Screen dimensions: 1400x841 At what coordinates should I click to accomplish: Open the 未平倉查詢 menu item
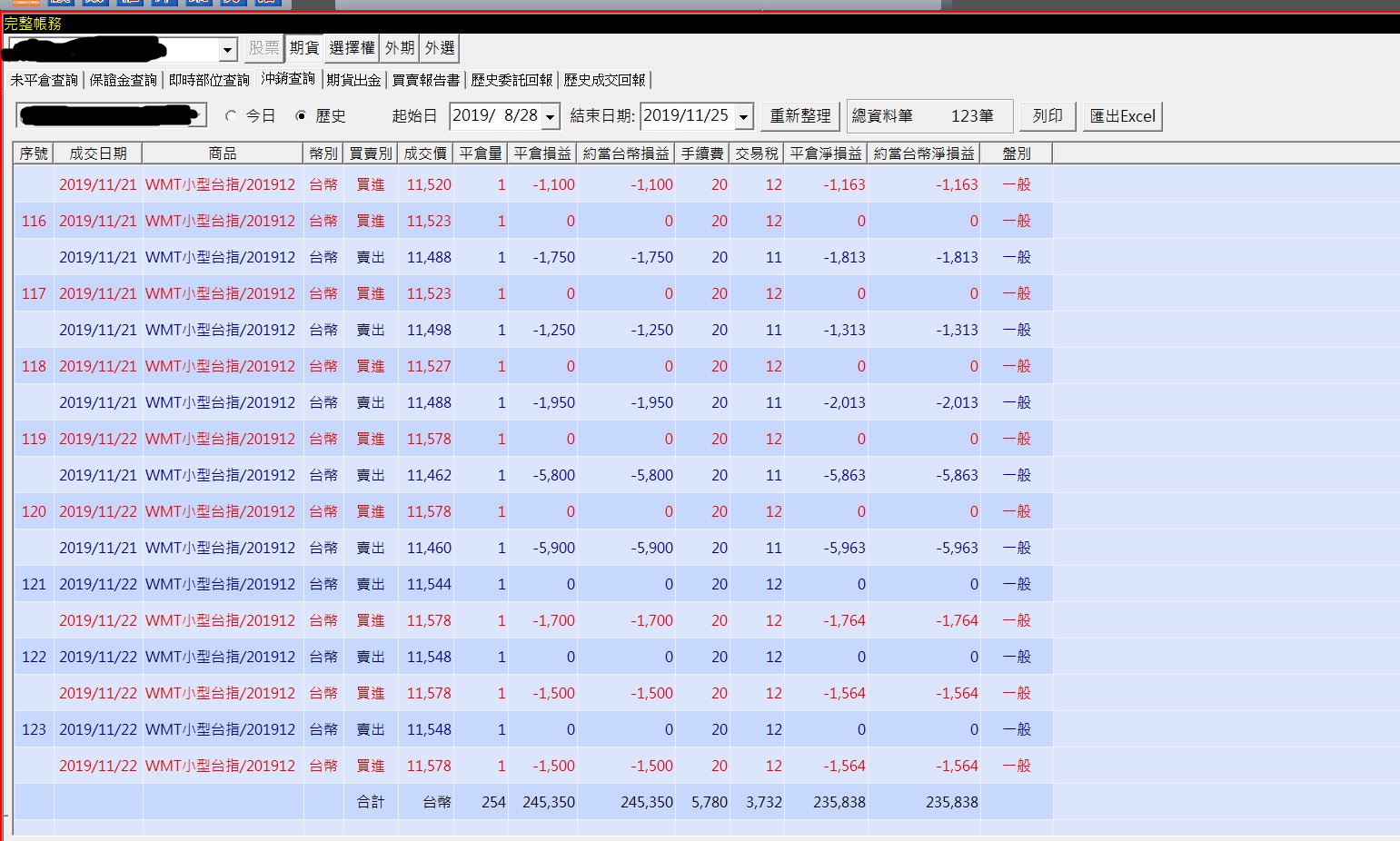(x=45, y=80)
